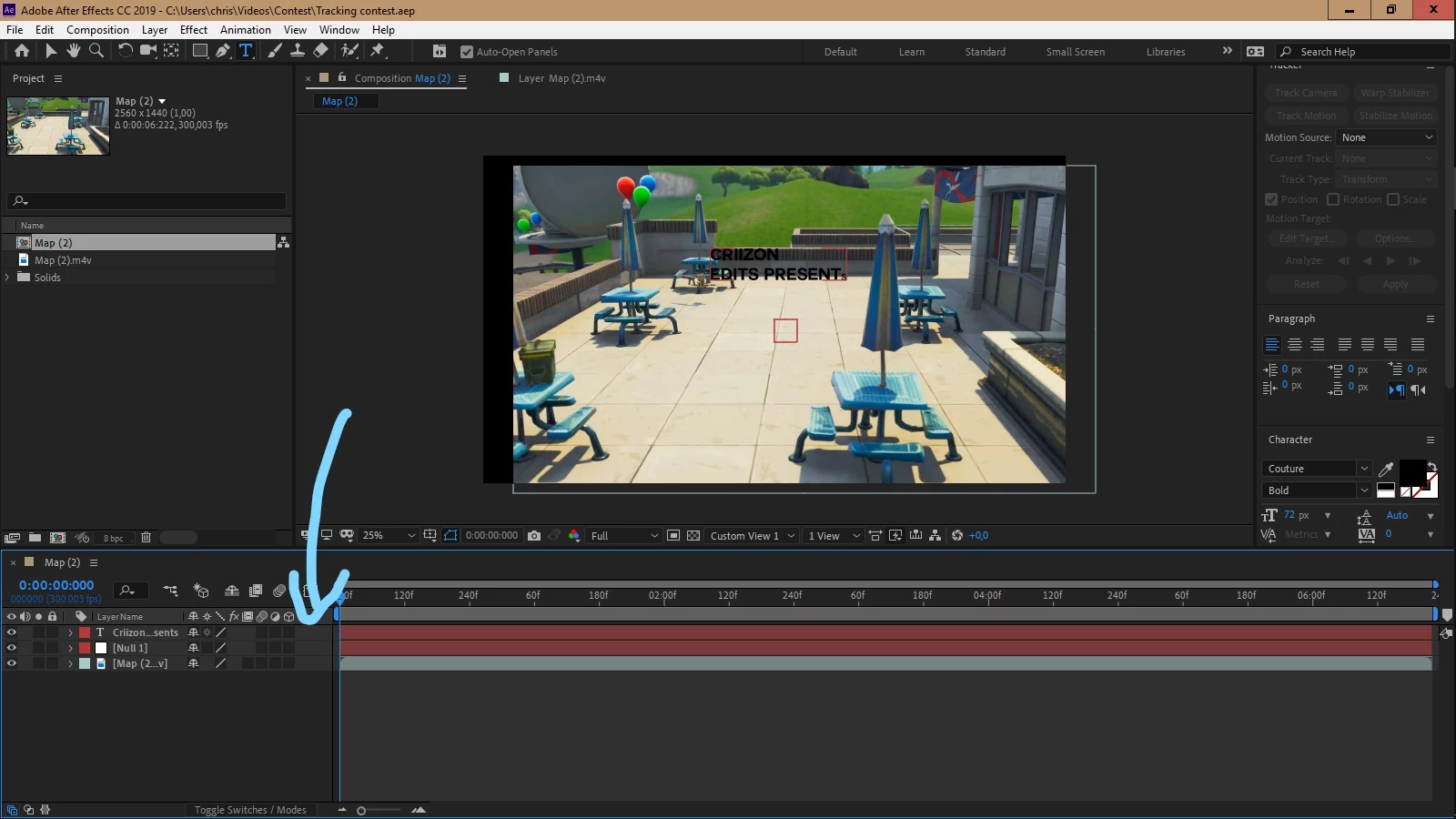Enable the Rotation checkbox in Tracker
This screenshot has height=819, width=1456.
pos(1333,199)
